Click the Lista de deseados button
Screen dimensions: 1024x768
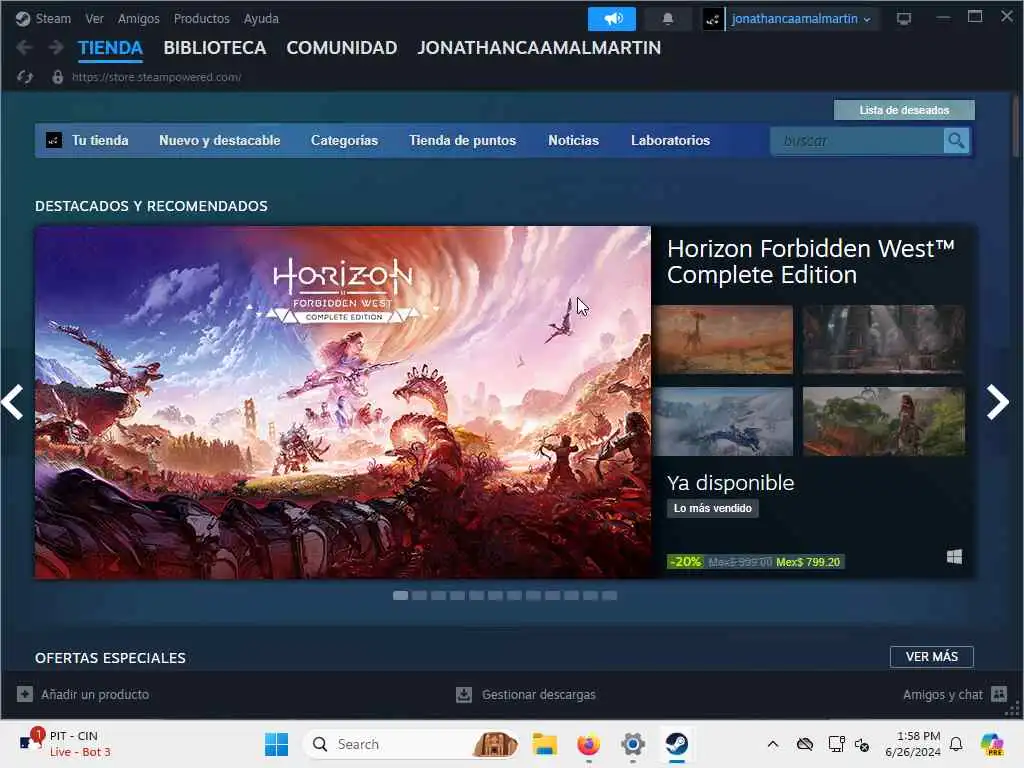click(904, 110)
